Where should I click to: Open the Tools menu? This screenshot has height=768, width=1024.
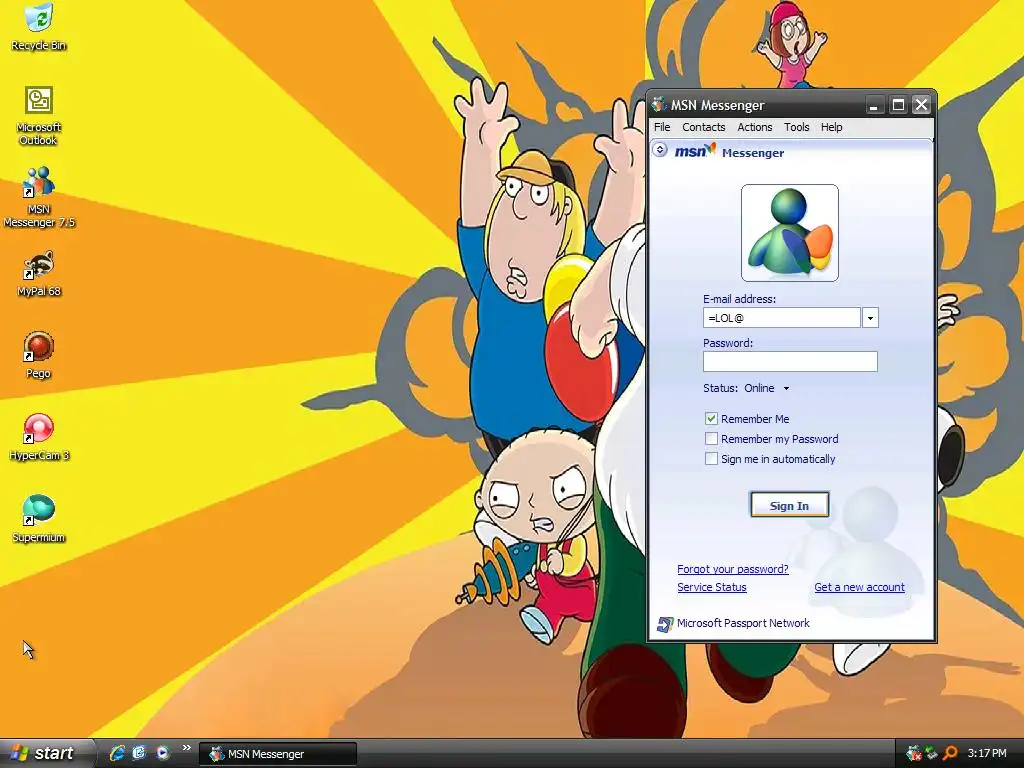point(796,127)
